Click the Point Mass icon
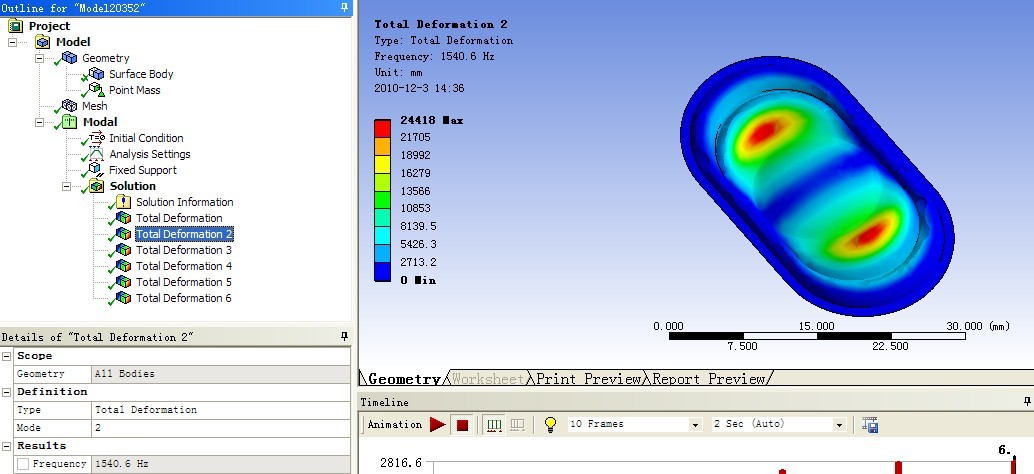 (96, 90)
